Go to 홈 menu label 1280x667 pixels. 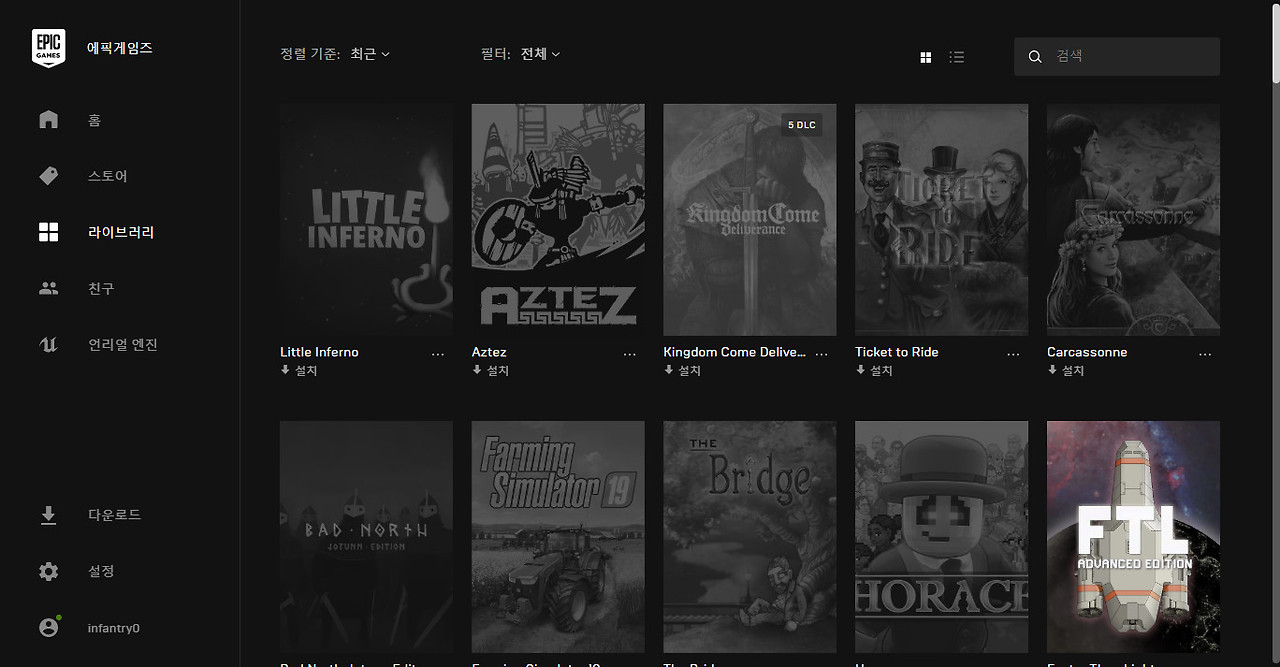(94, 120)
